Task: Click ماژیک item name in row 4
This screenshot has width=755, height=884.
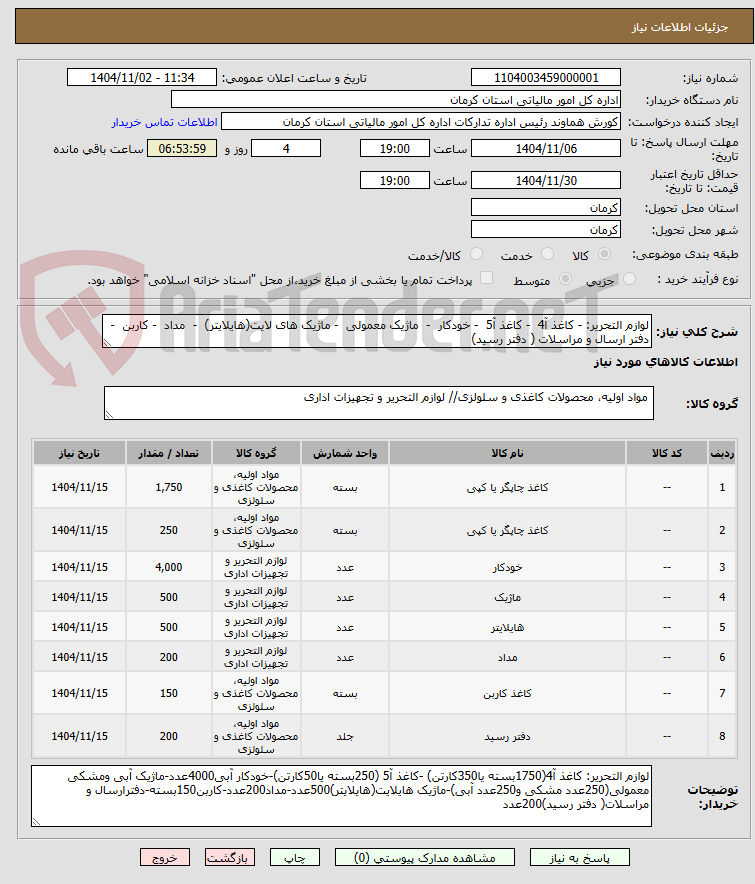Action: [507, 597]
